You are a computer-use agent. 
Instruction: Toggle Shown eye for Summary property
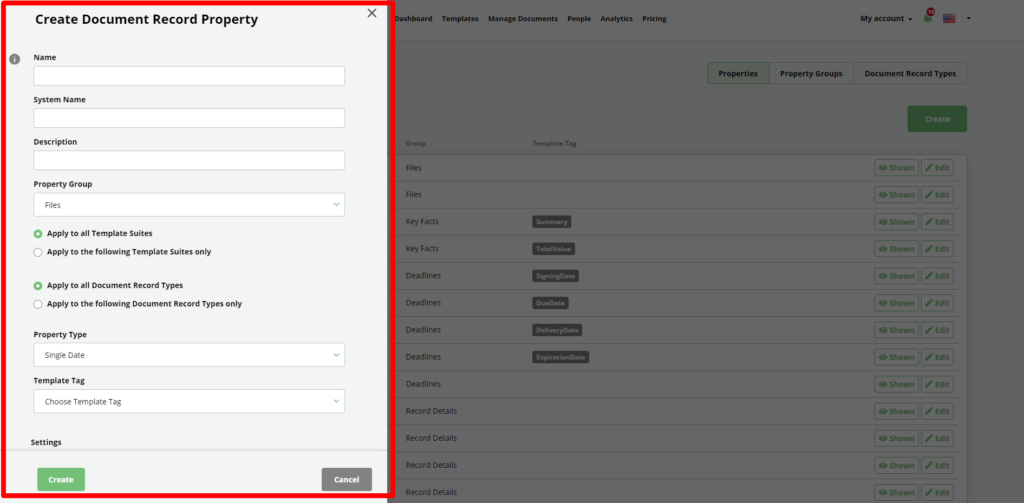coord(895,222)
